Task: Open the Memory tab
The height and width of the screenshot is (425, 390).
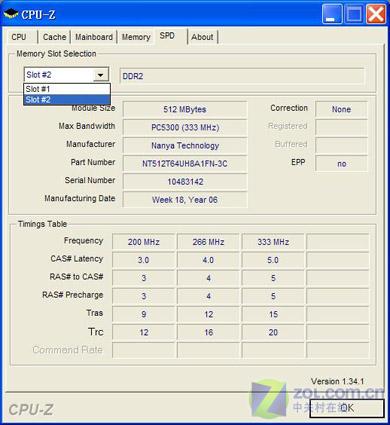Action: tap(136, 37)
